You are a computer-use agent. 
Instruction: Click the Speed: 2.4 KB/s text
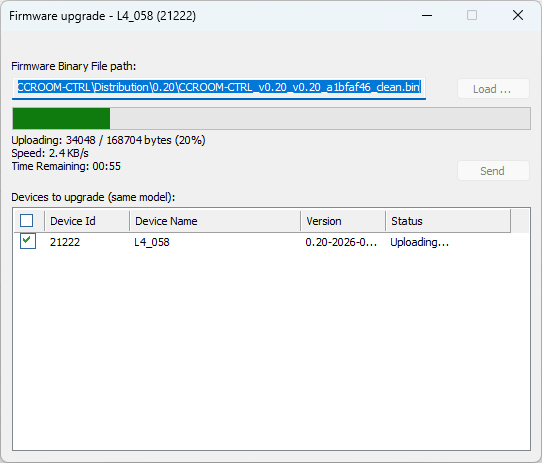(50, 153)
